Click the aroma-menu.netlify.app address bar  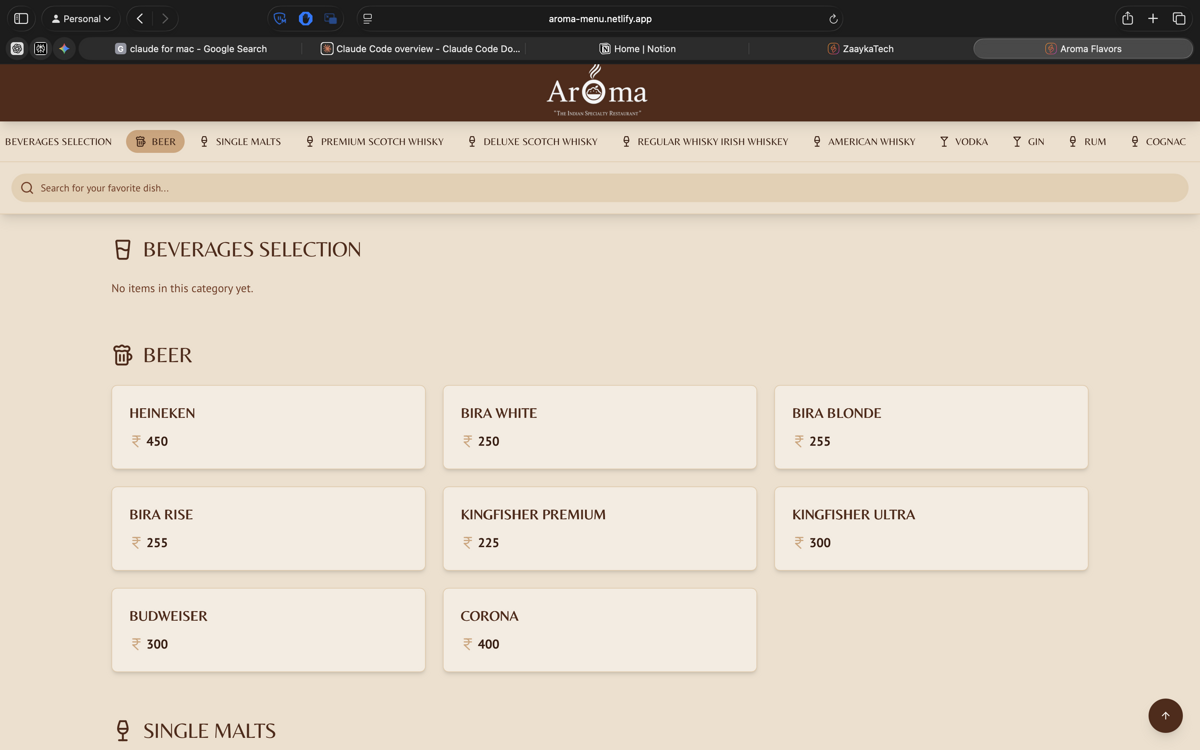(x=600, y=19)
